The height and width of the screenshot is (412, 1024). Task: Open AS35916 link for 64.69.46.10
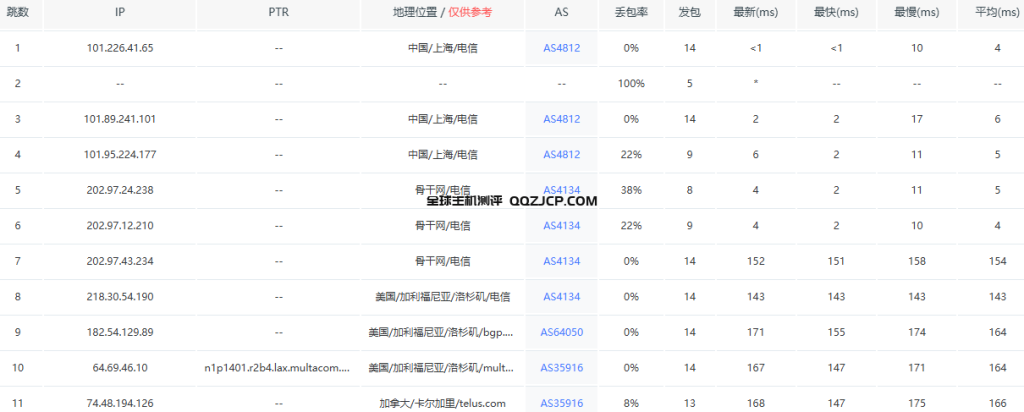[562, 368]
